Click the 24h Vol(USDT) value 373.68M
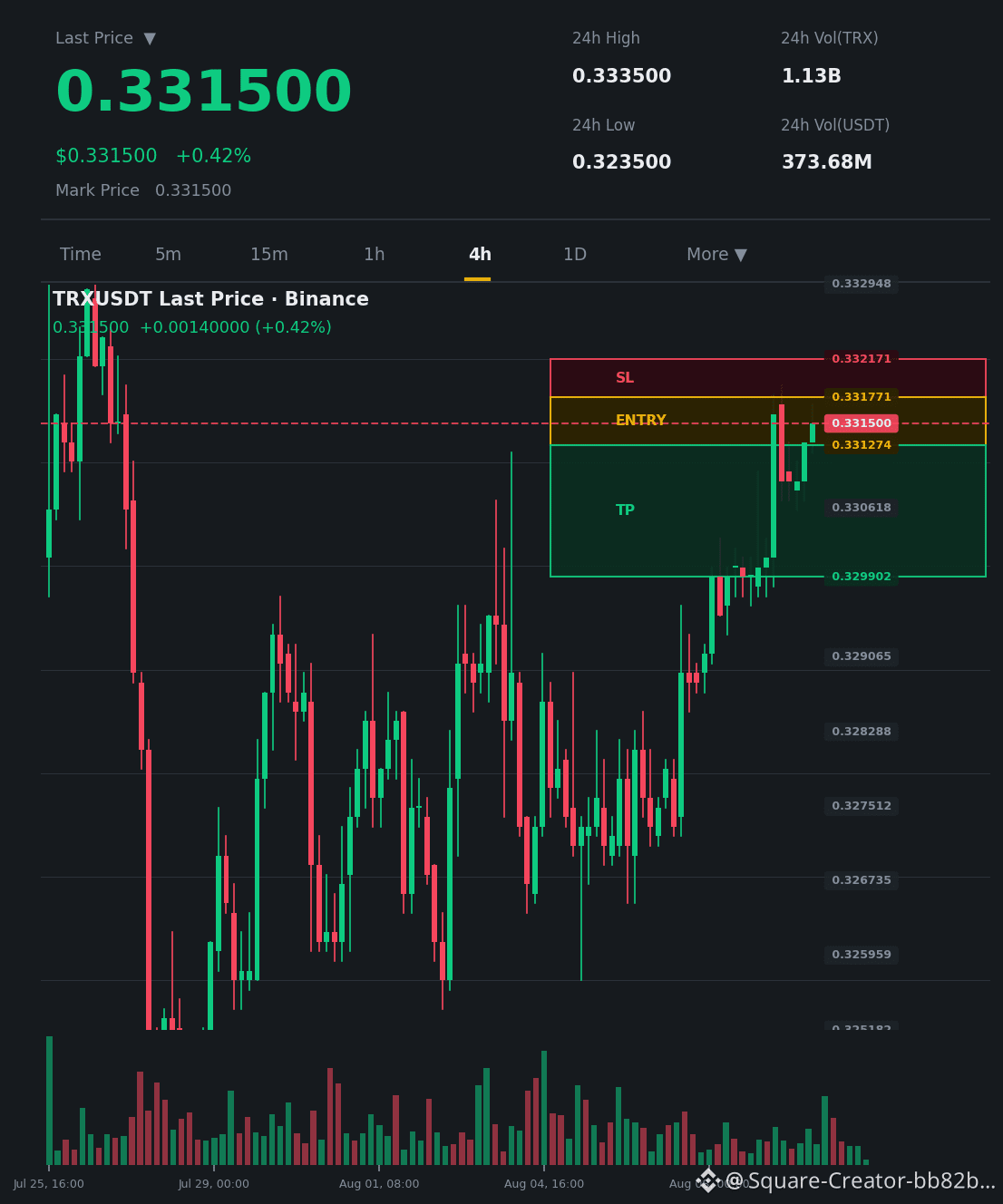1003x1204 pixels. [827, 163]
